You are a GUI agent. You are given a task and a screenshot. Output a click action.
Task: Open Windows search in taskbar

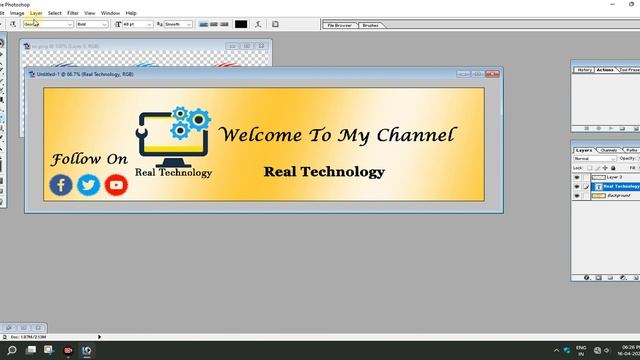[11, 350]
